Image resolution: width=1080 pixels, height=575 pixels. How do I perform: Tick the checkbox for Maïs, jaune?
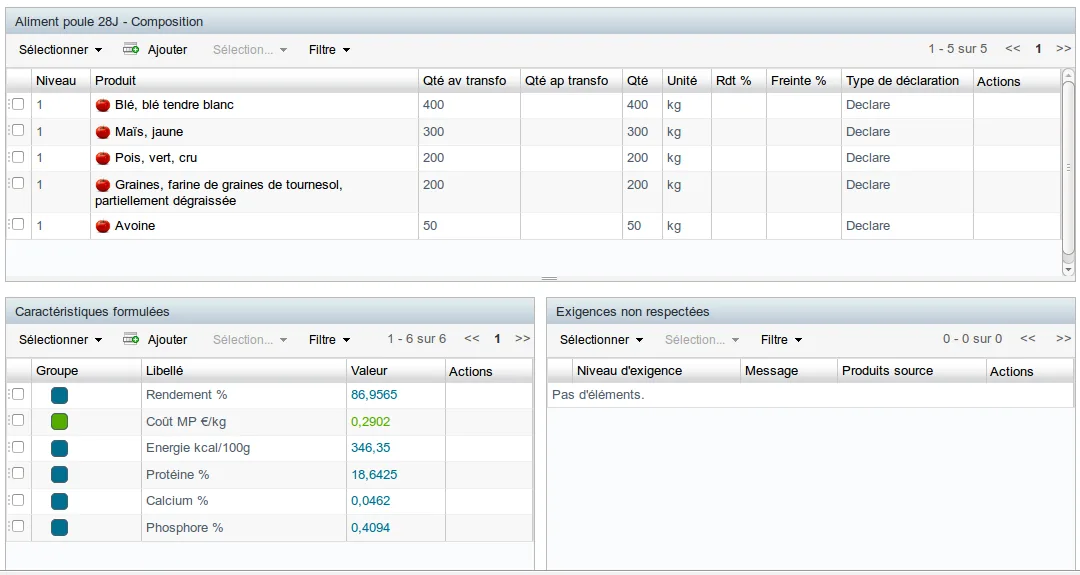point(19,131)
